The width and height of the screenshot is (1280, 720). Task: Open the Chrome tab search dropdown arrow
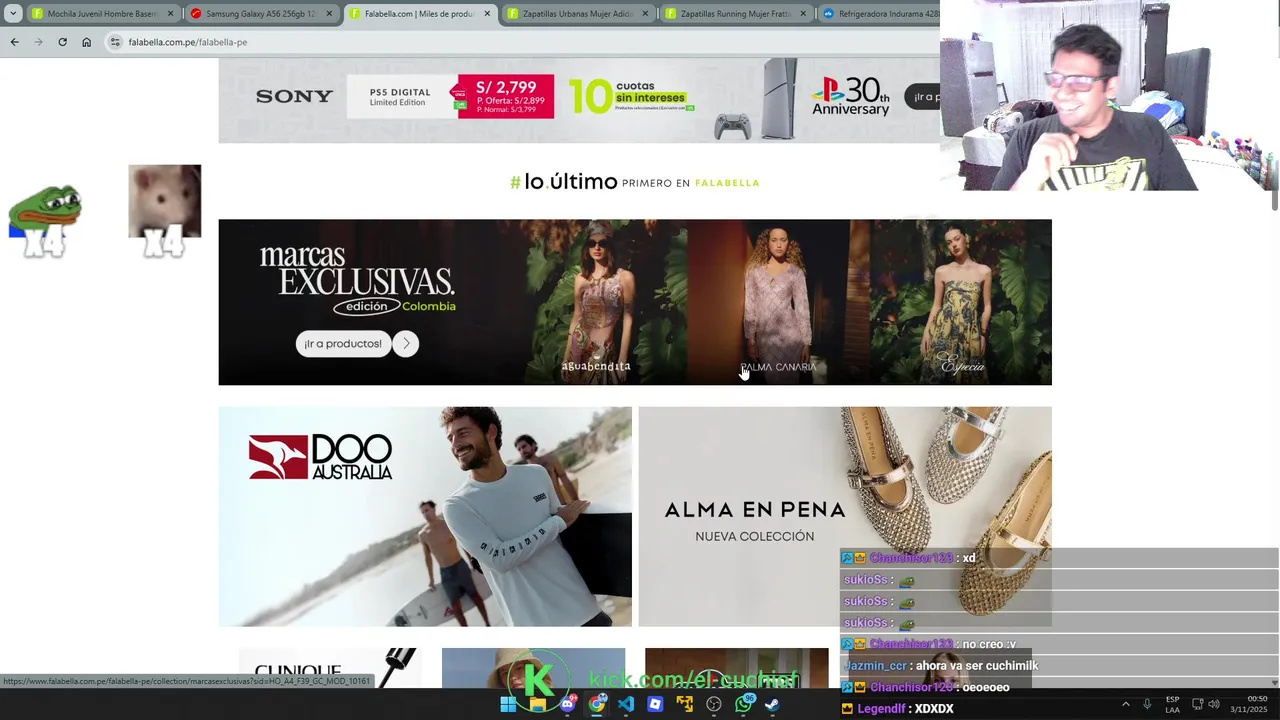13,14
